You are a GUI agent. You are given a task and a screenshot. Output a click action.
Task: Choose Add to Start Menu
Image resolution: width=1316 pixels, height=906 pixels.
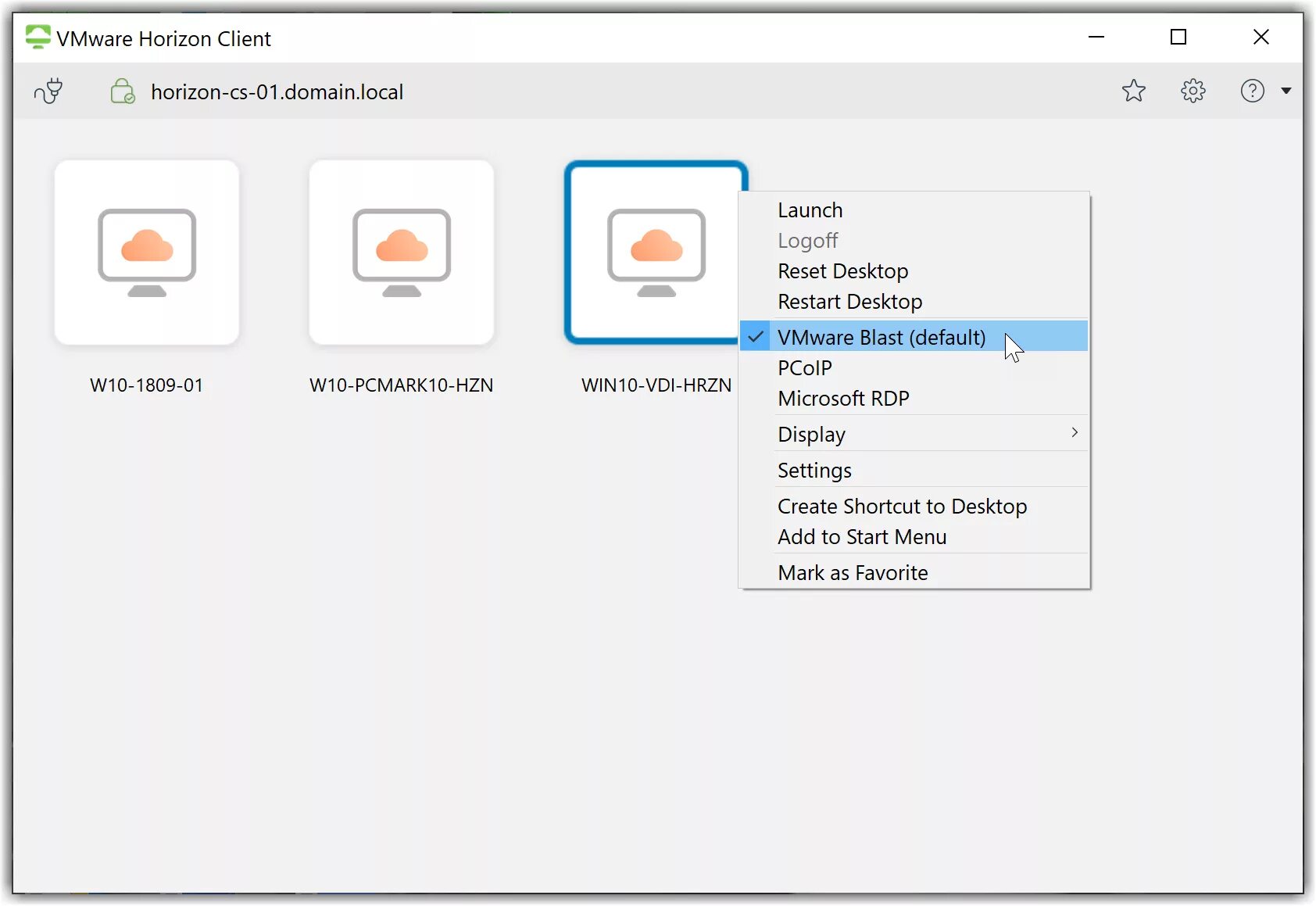pos(914,536)
